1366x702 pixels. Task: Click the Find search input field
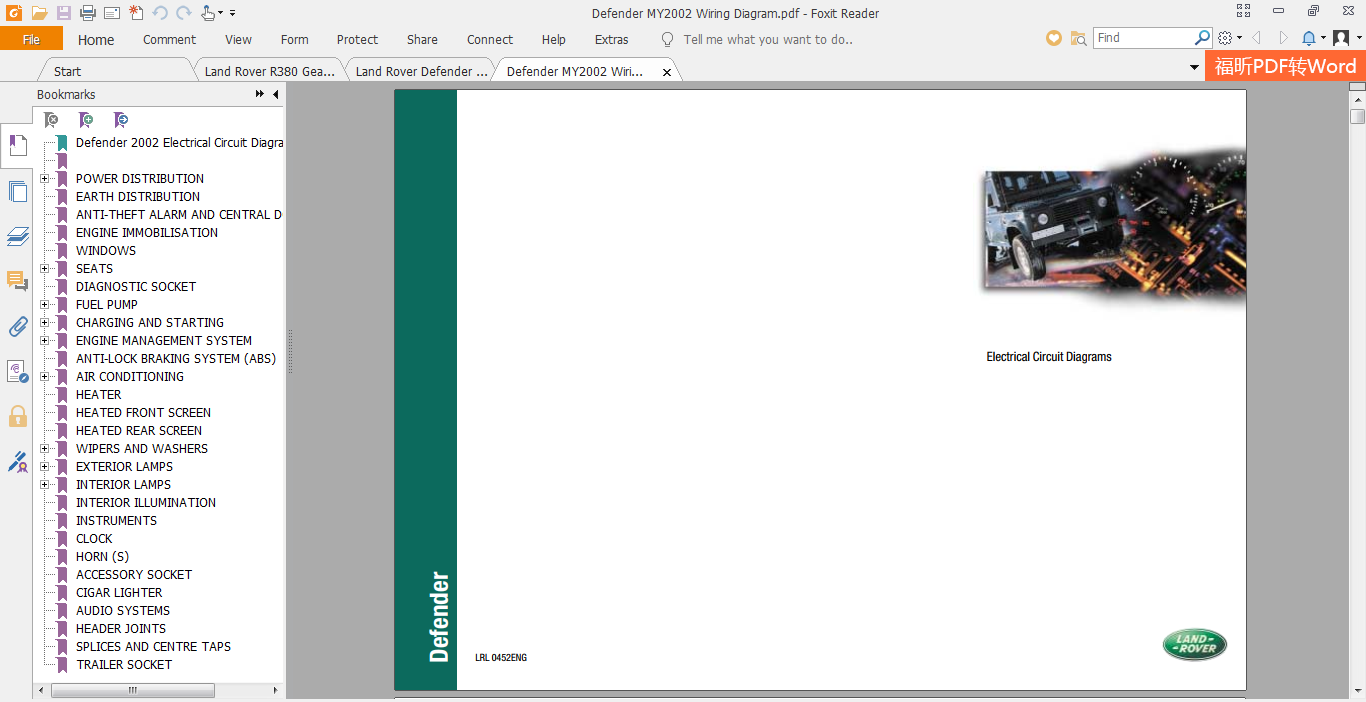point(1144,38)
